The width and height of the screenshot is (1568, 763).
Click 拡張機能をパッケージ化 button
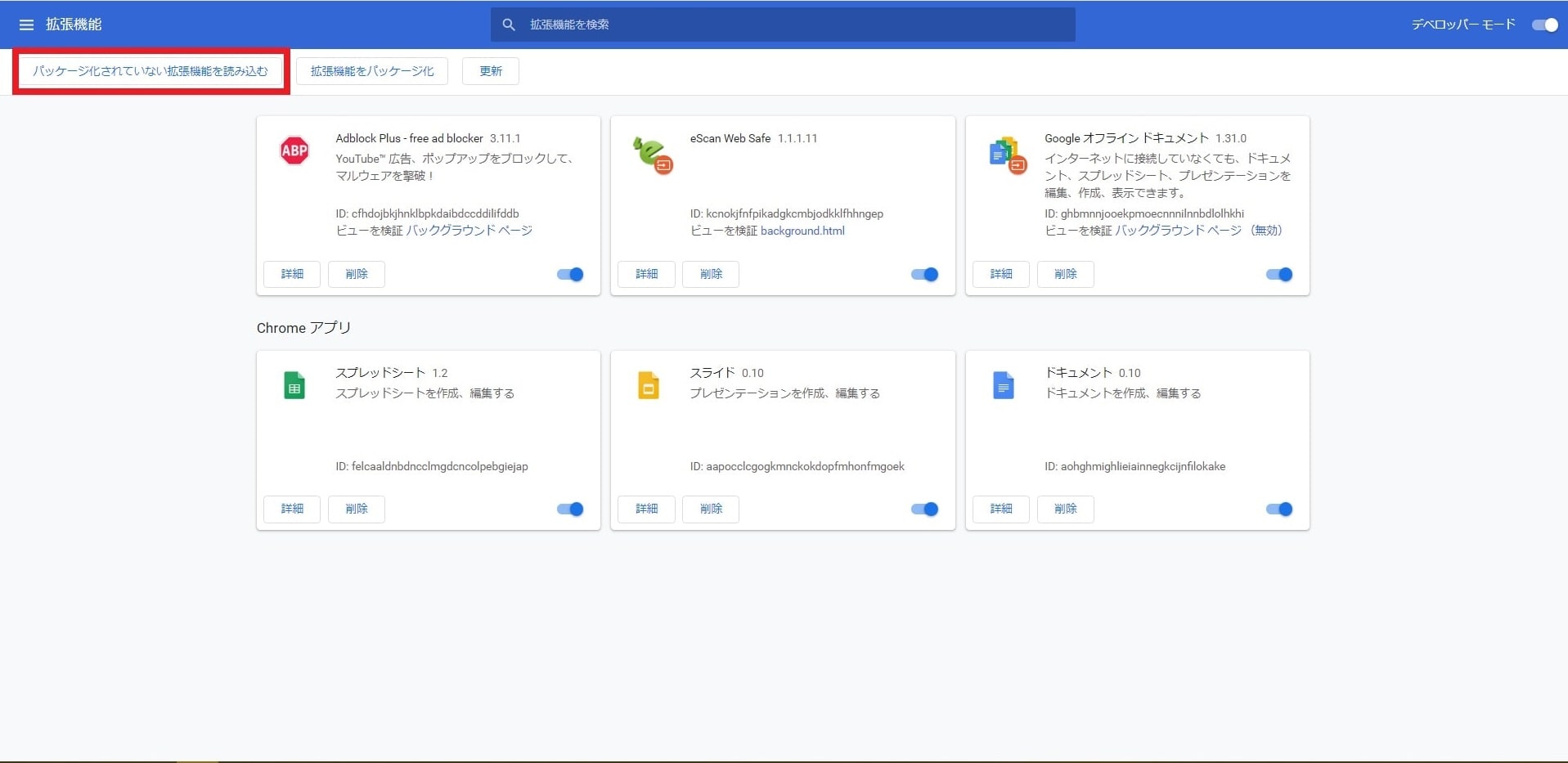point(372,71)
